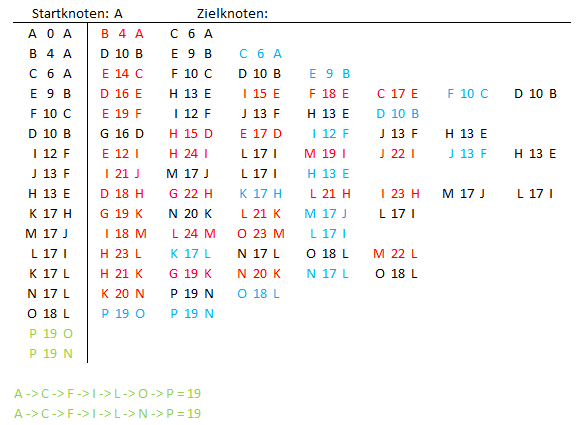Select the red 'H 24 I' entry
Viewport: 584px width, 425px height.
pos(189,154)
